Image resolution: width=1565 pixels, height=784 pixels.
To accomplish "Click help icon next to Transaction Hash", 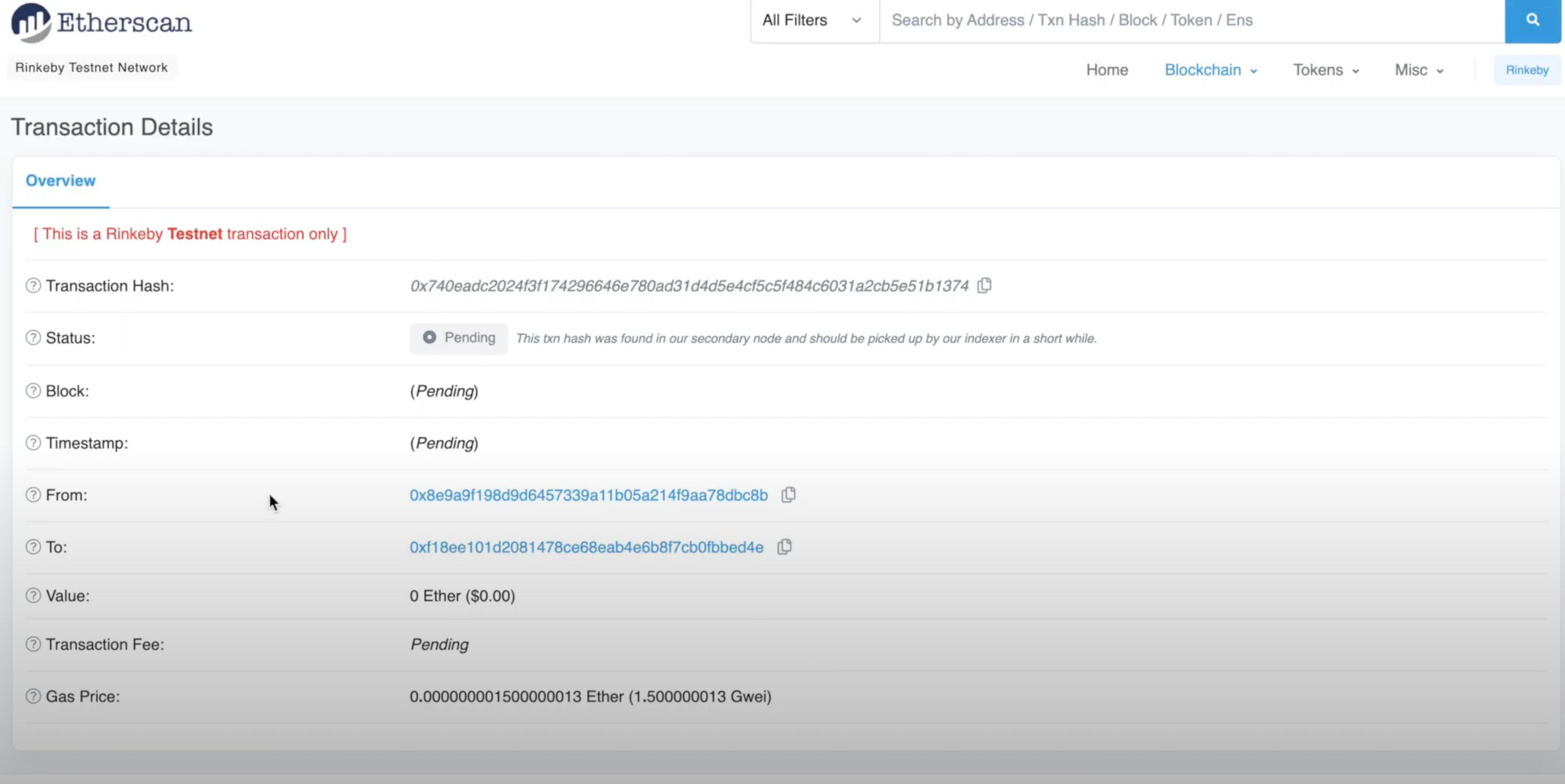I will (x=33, y=286).
